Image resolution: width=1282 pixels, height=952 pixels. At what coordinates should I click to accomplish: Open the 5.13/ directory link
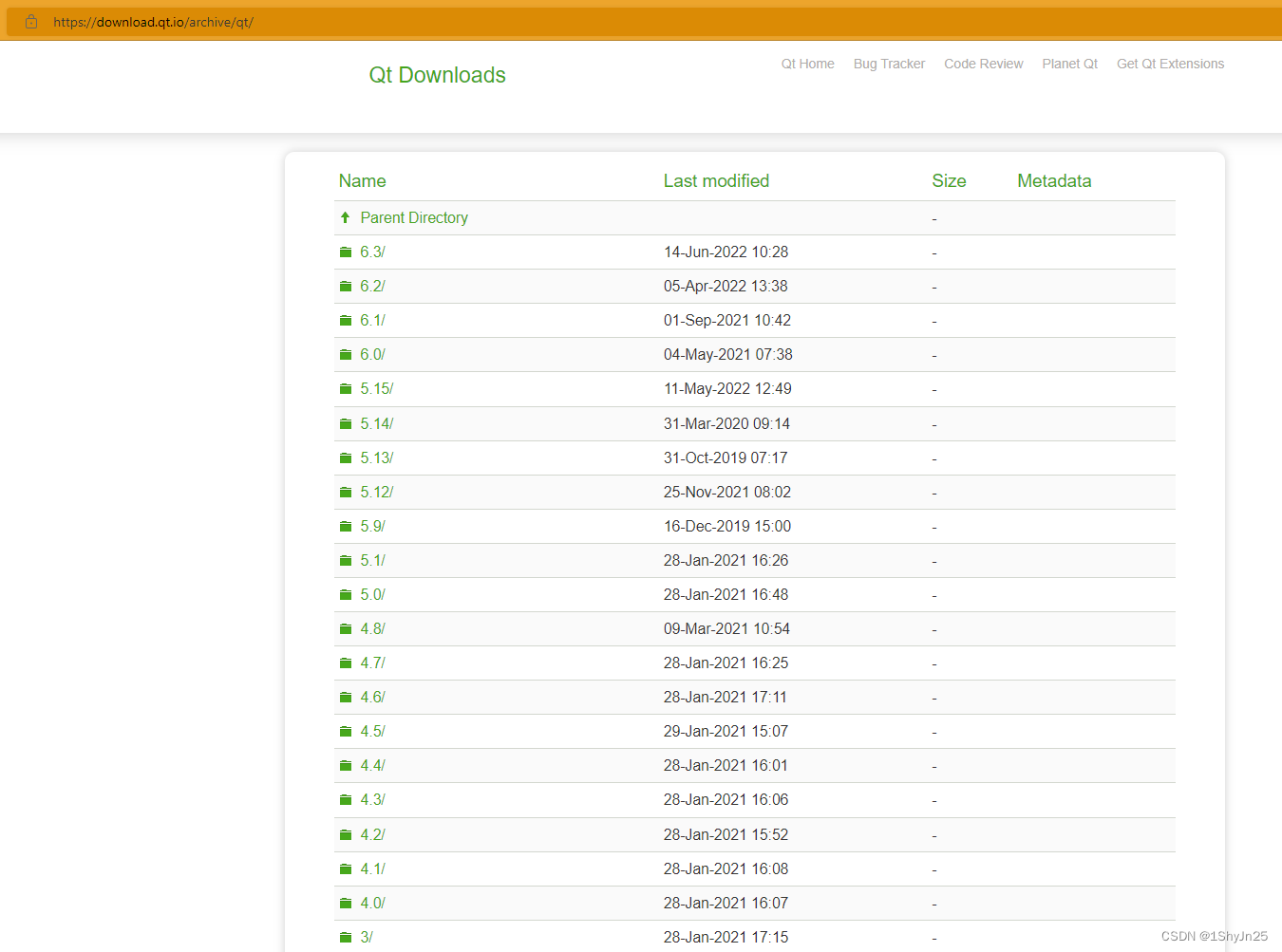pos(376,457)
